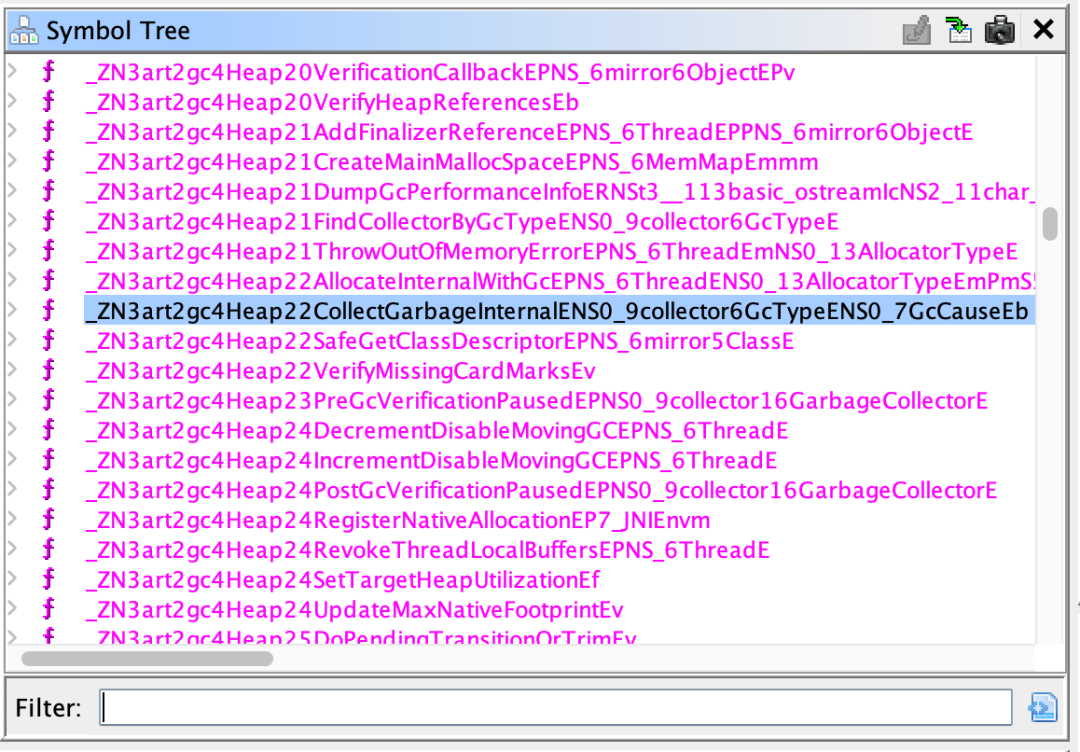
Task: Click function icon of Heap23PreGcVerificationPaused row
Action: [x=48, y=400]
